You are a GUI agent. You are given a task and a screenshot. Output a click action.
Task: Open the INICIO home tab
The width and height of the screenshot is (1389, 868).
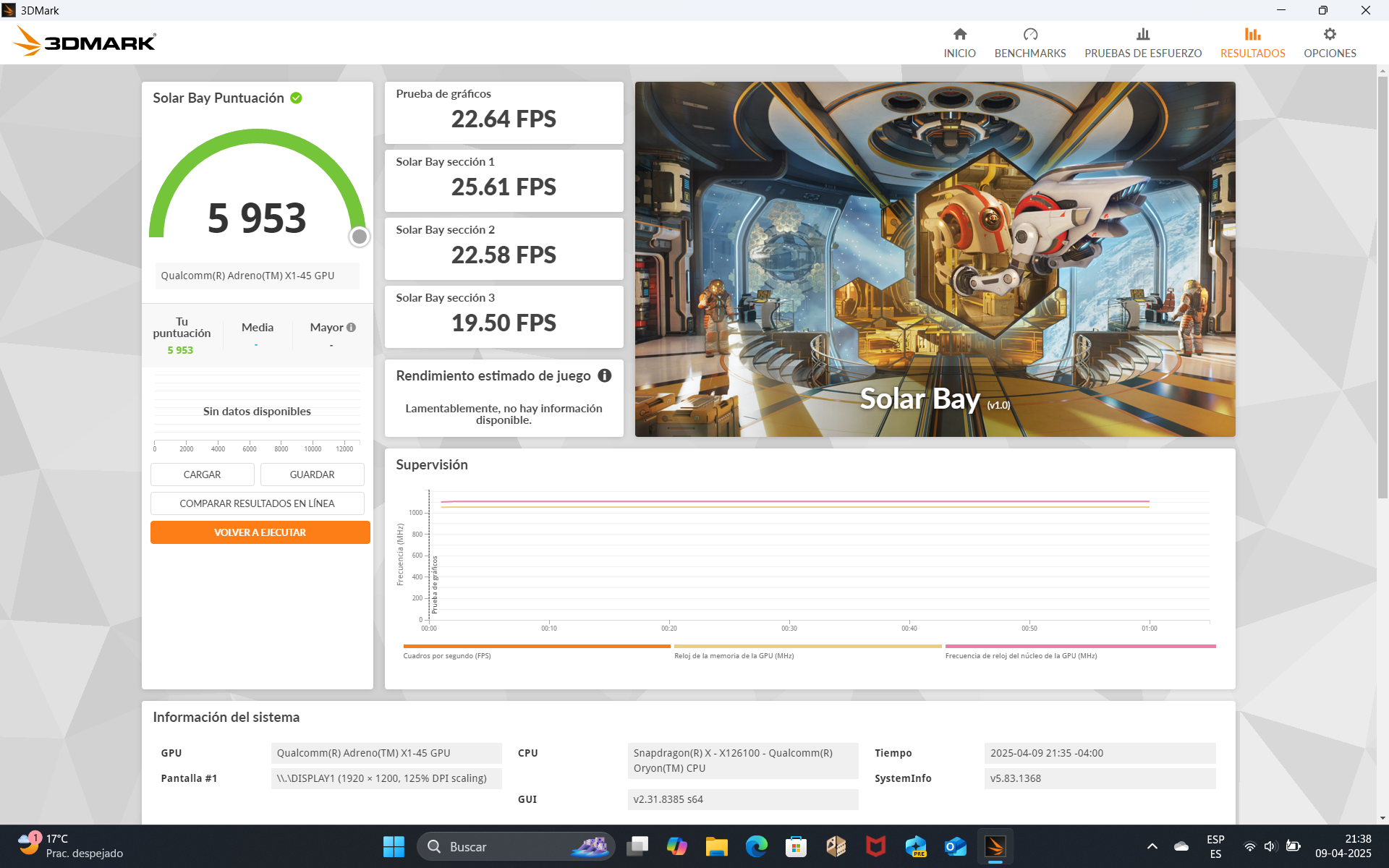point(959,43)
